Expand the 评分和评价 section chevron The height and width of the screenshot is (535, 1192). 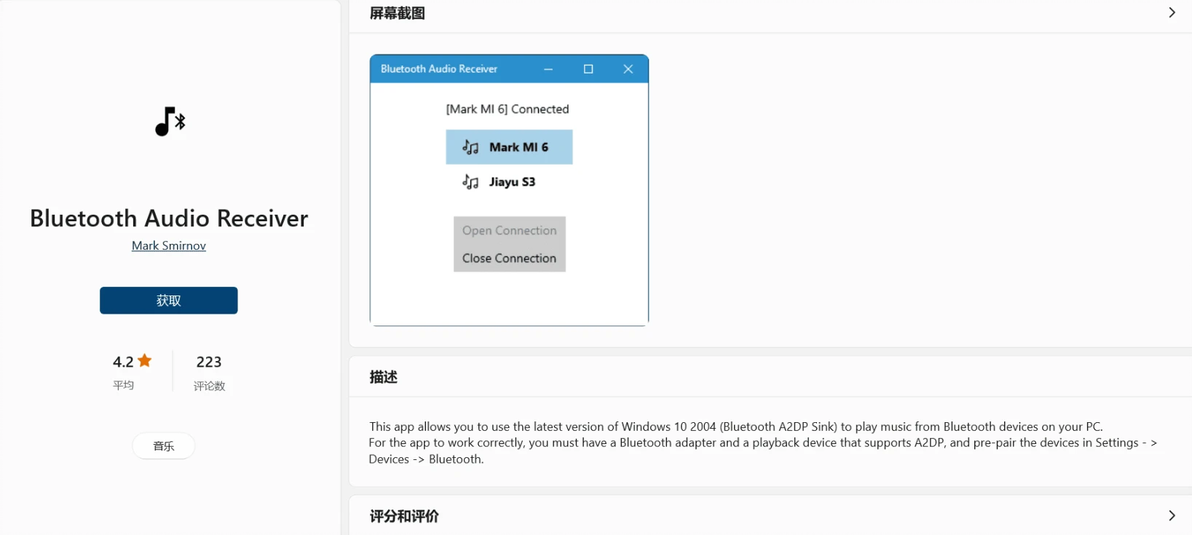tap(1171, 515)
